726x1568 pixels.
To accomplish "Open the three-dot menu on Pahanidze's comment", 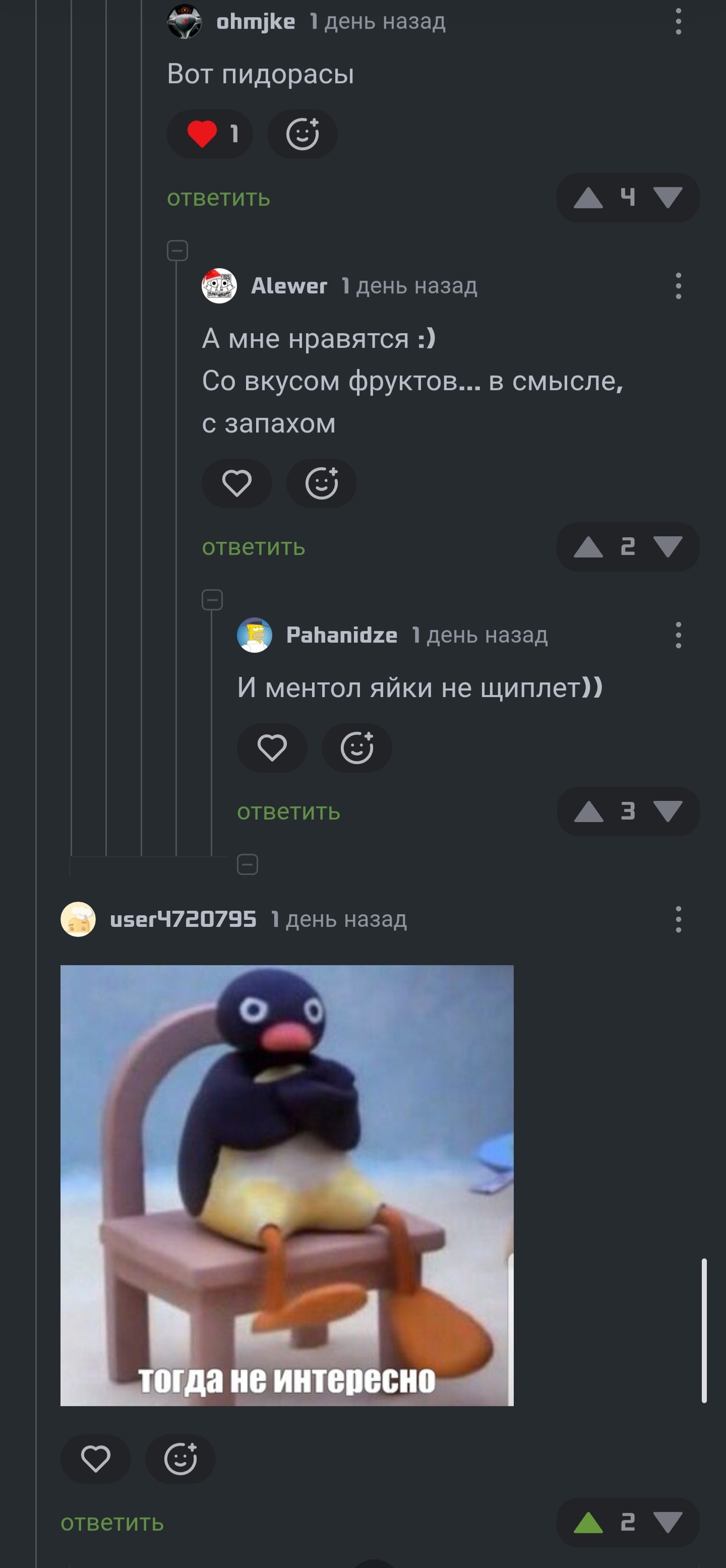I will pyautogui.click(x=678, y=635).
